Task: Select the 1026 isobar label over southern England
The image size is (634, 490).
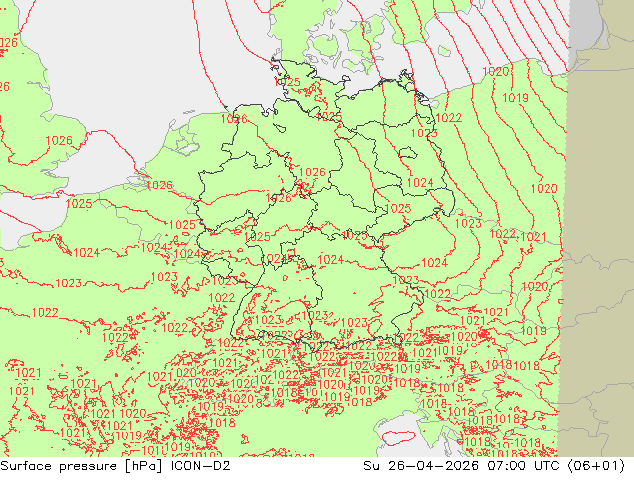Action: click(59, 141)
